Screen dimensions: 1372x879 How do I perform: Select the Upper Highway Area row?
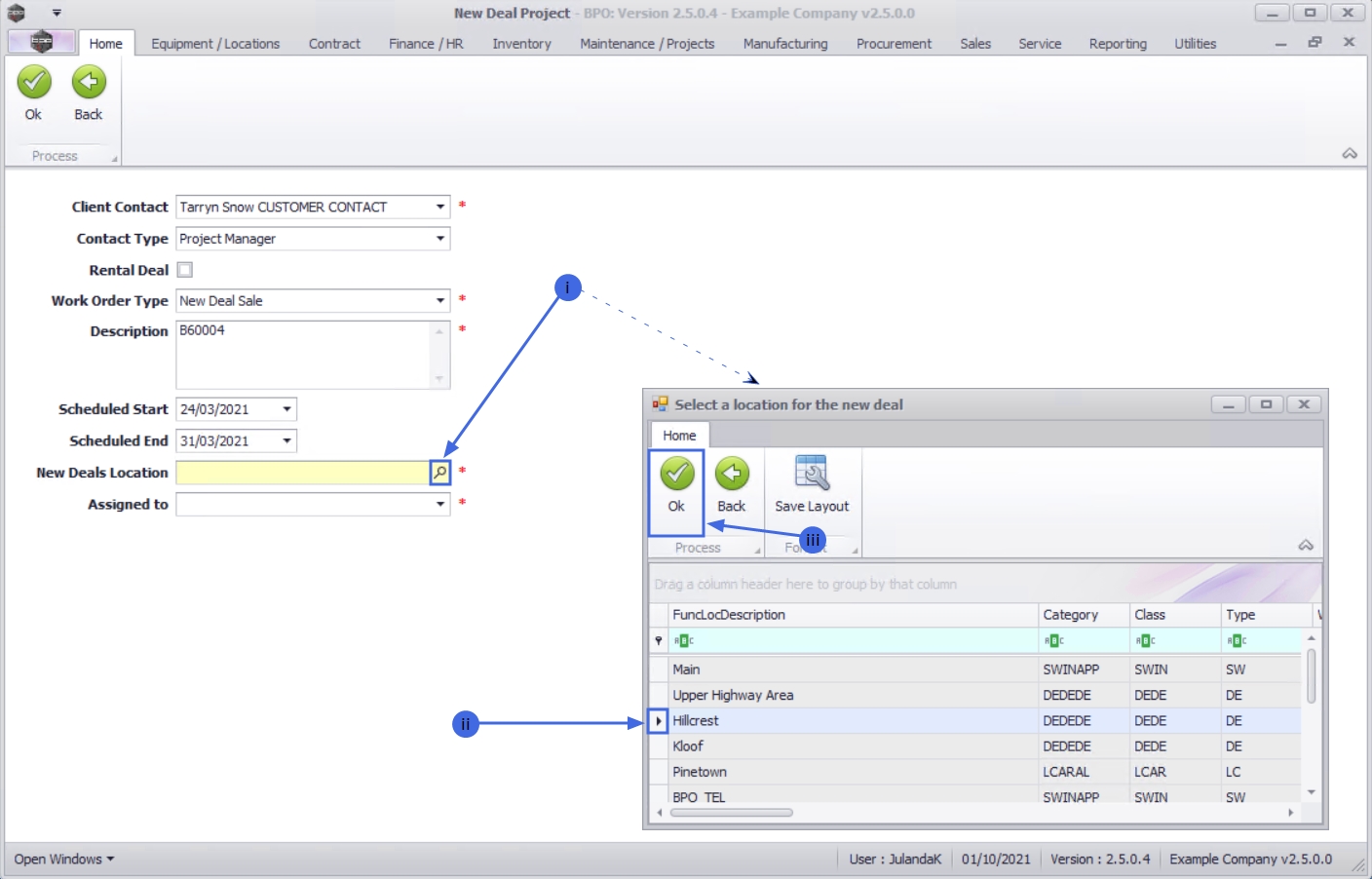tap(975, 696)
